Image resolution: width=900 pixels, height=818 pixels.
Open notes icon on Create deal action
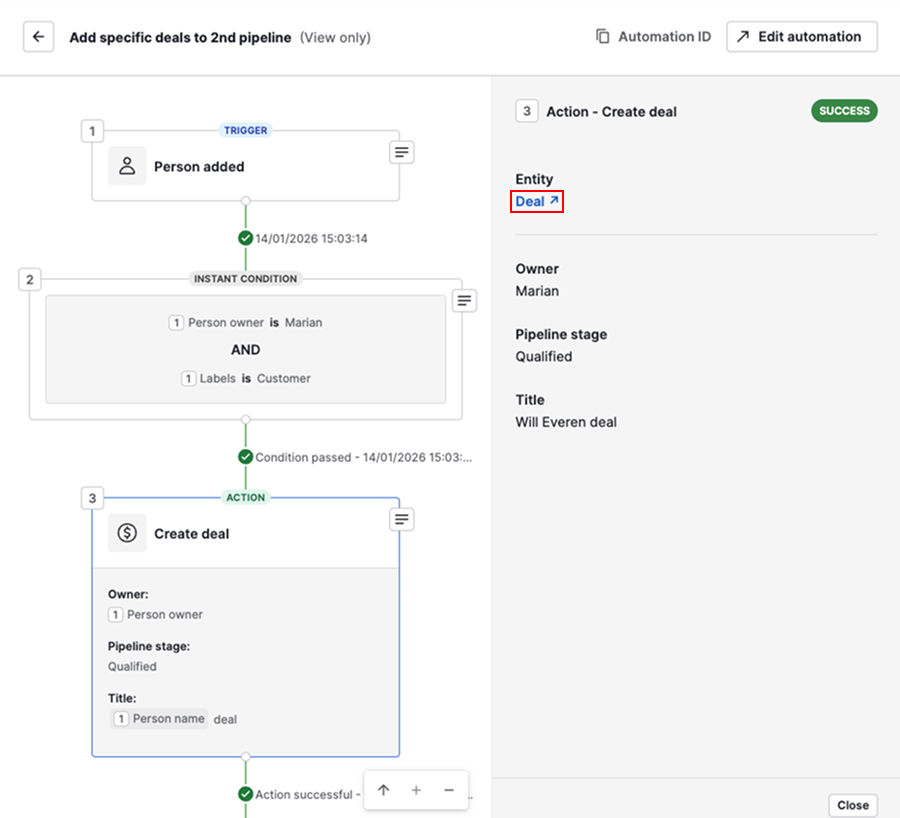[401, 519]
